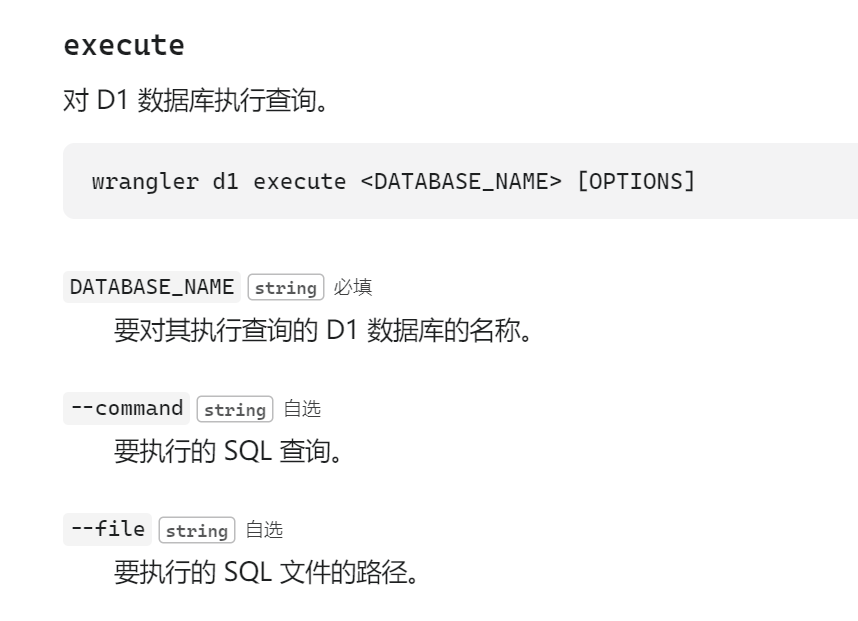The height and width of the screenshot is (621, 858).
Task: Click the 必填 label
Action: pos(353,288)
